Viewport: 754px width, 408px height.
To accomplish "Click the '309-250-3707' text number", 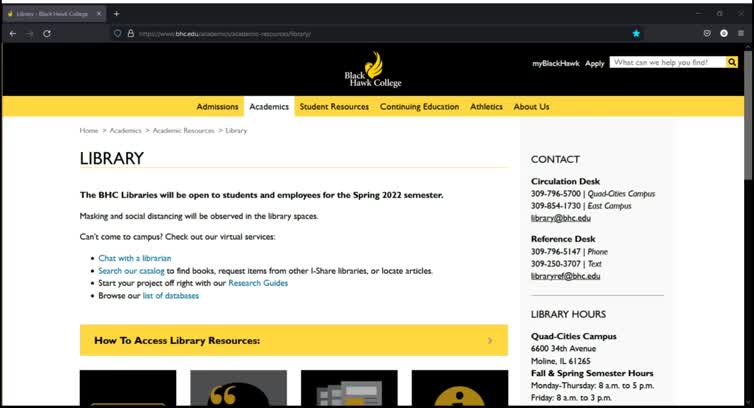I will (x=556, y=264).
